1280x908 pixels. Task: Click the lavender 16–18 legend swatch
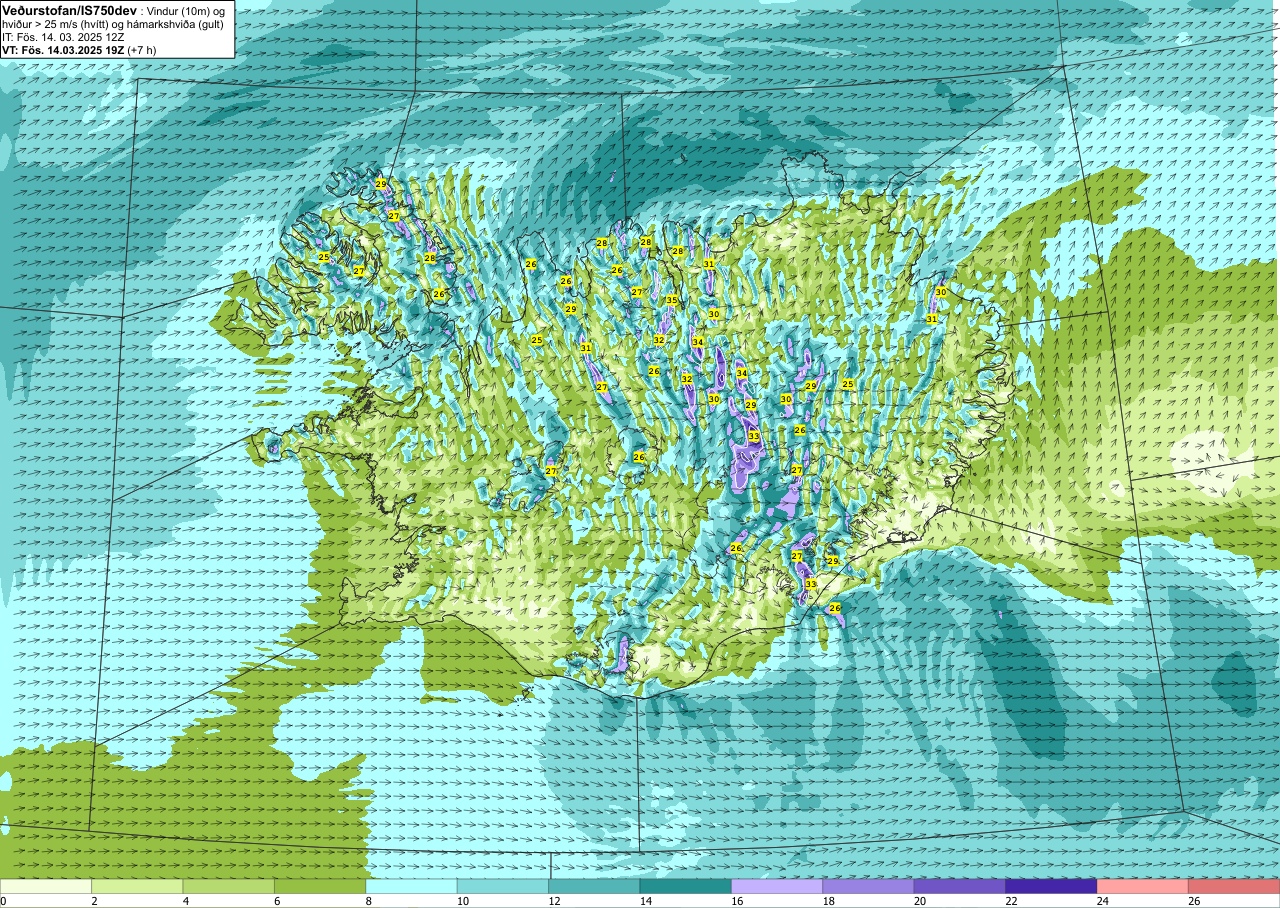point(777,887)
